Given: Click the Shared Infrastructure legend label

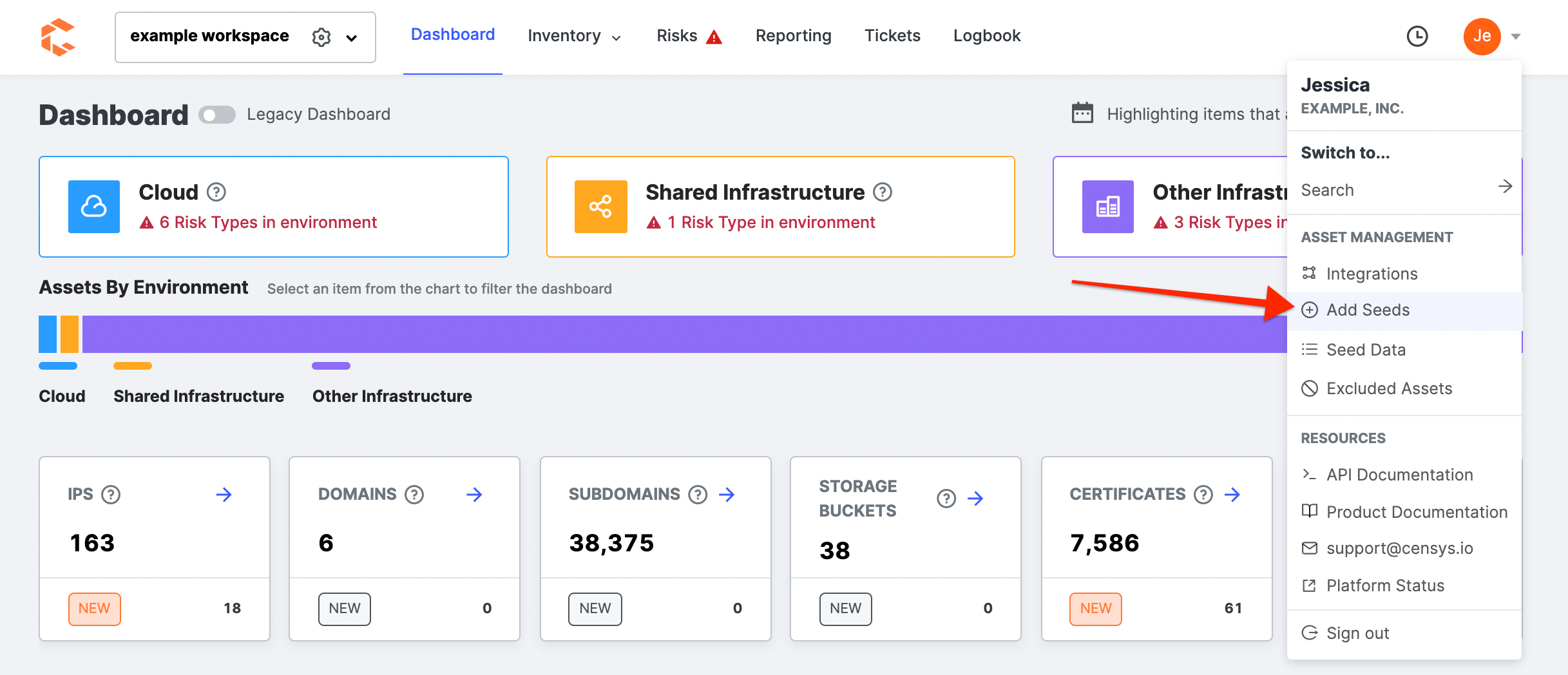Looking at the screenshot, I should pos(198,396).
